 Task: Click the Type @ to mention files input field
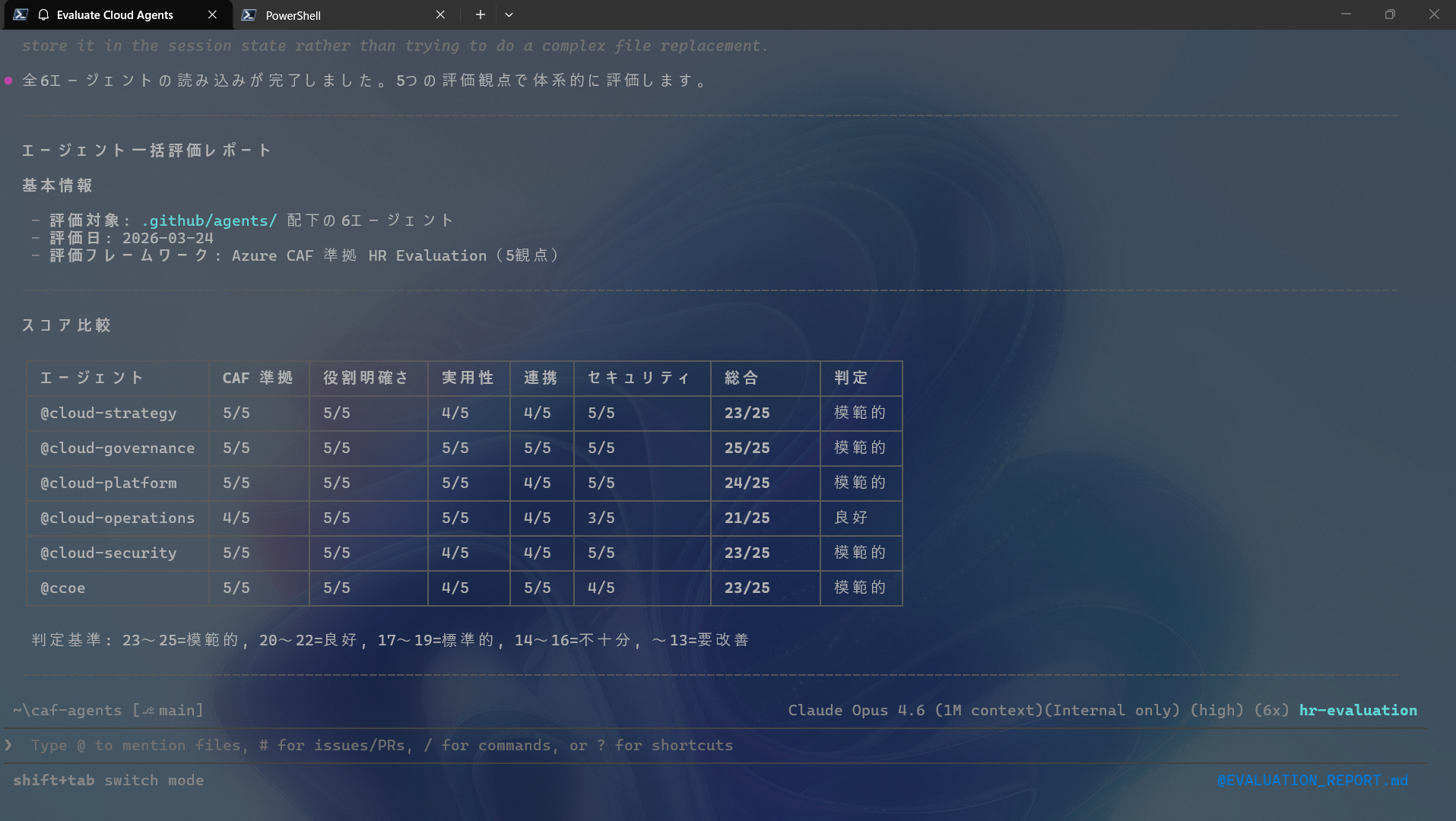click(x=380, y=745)
